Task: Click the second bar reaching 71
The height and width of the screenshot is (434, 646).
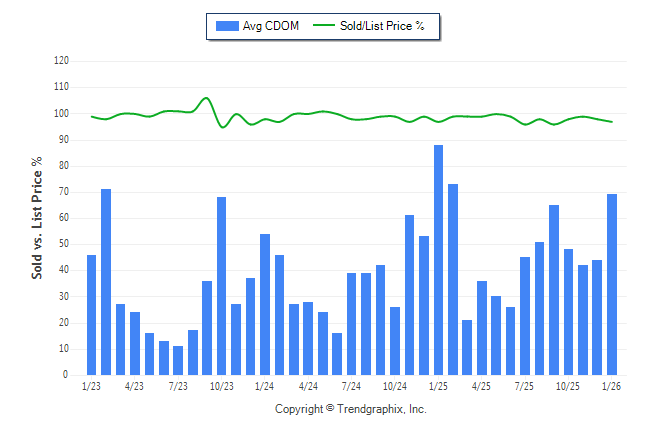Action: pyautogui.click(x=106, y=282)
